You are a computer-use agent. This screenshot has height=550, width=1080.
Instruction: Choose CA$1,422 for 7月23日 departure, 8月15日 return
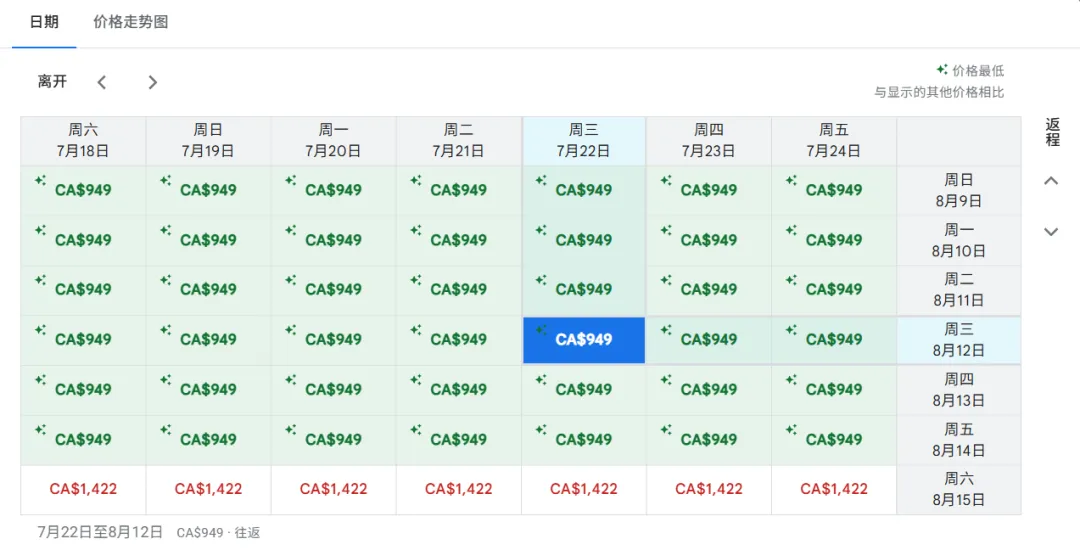point(709,489)
